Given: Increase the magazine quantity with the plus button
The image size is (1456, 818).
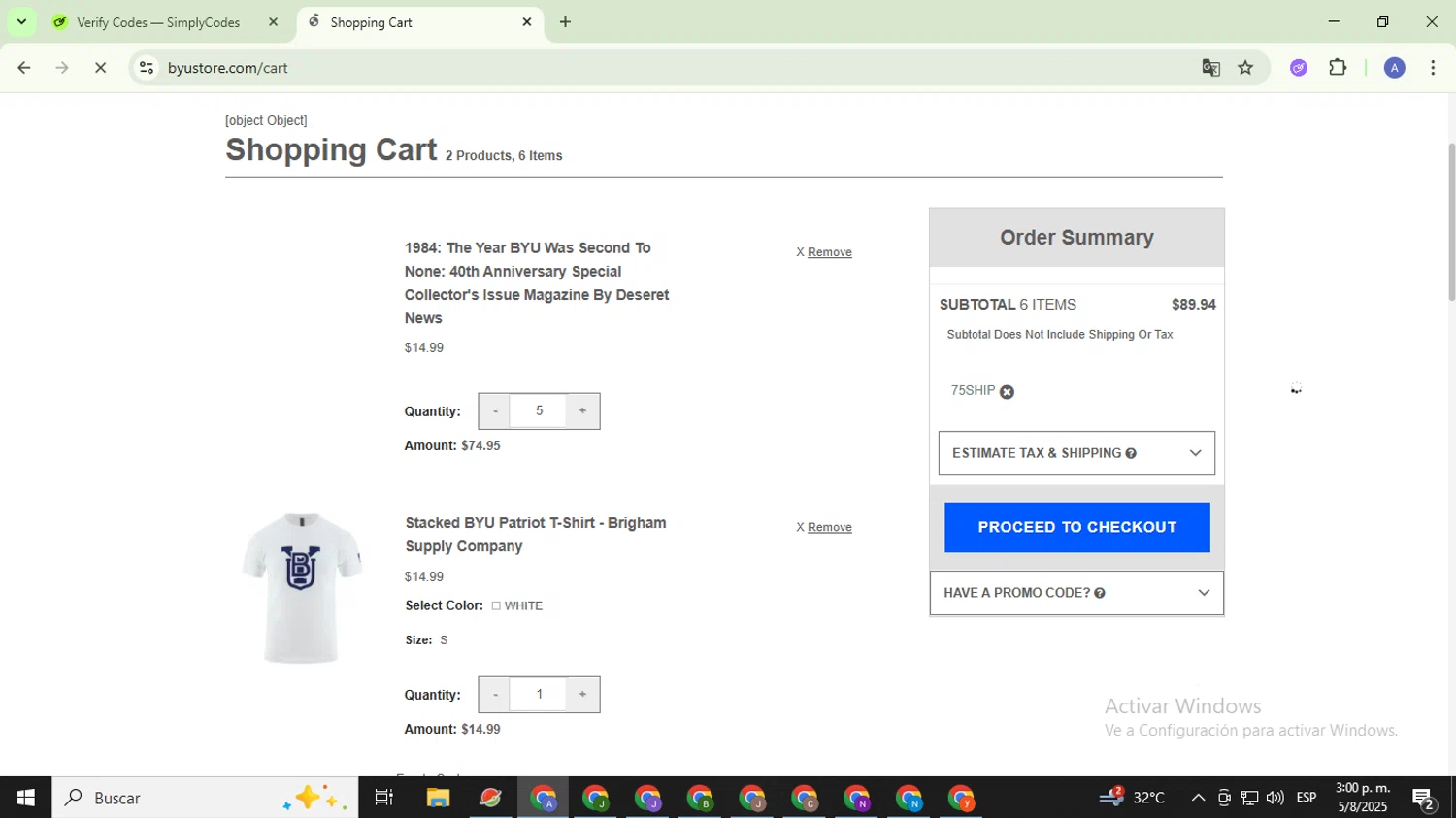Looking at the screenshot, I should coord(582,411).
